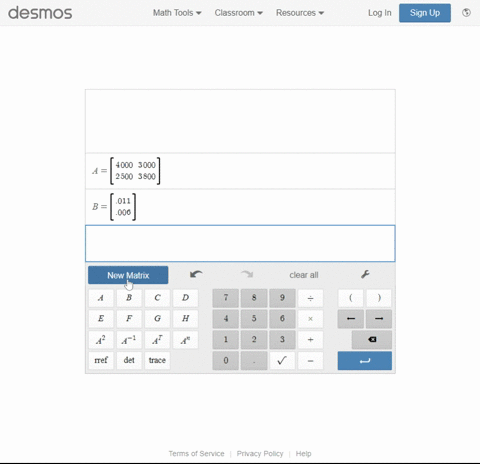
Task: Click the empty expression input box
Action: tap(240, 243)
